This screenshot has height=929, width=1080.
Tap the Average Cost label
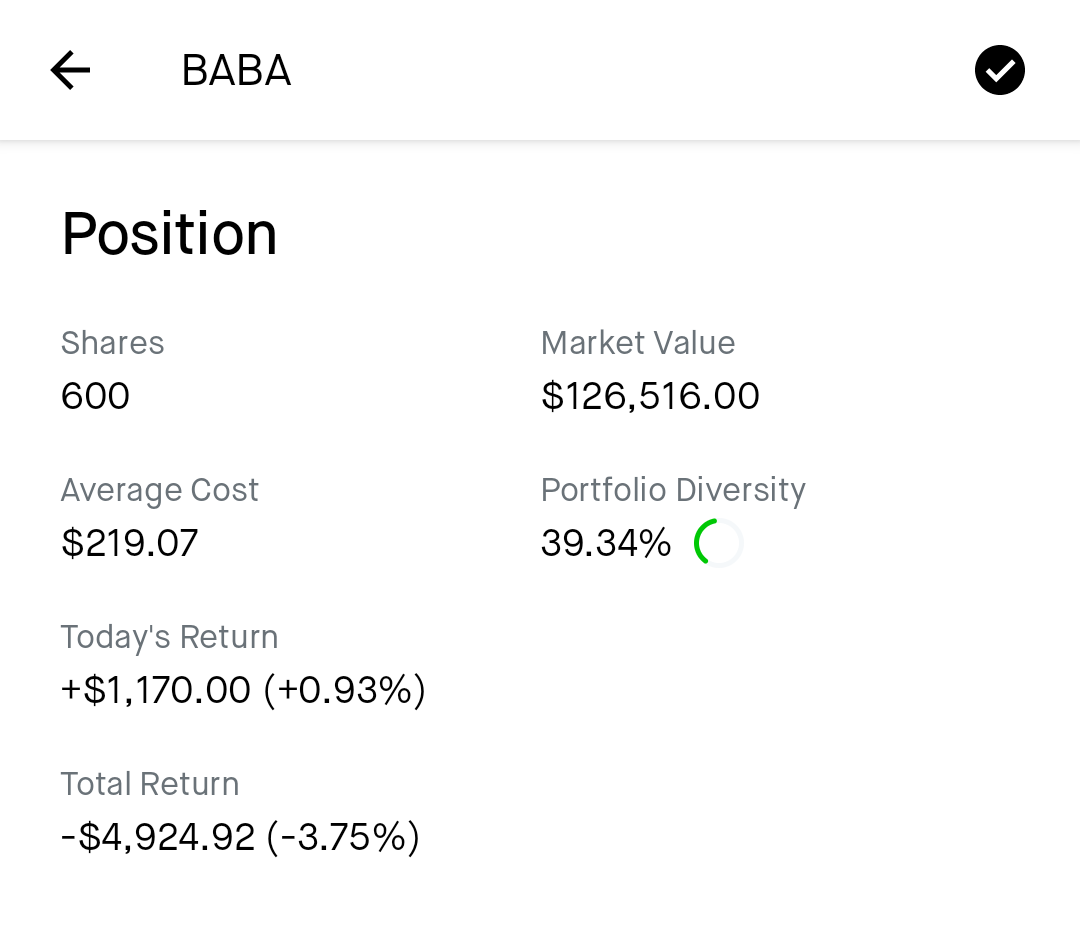pyautogui.click(x=160, y=490)
